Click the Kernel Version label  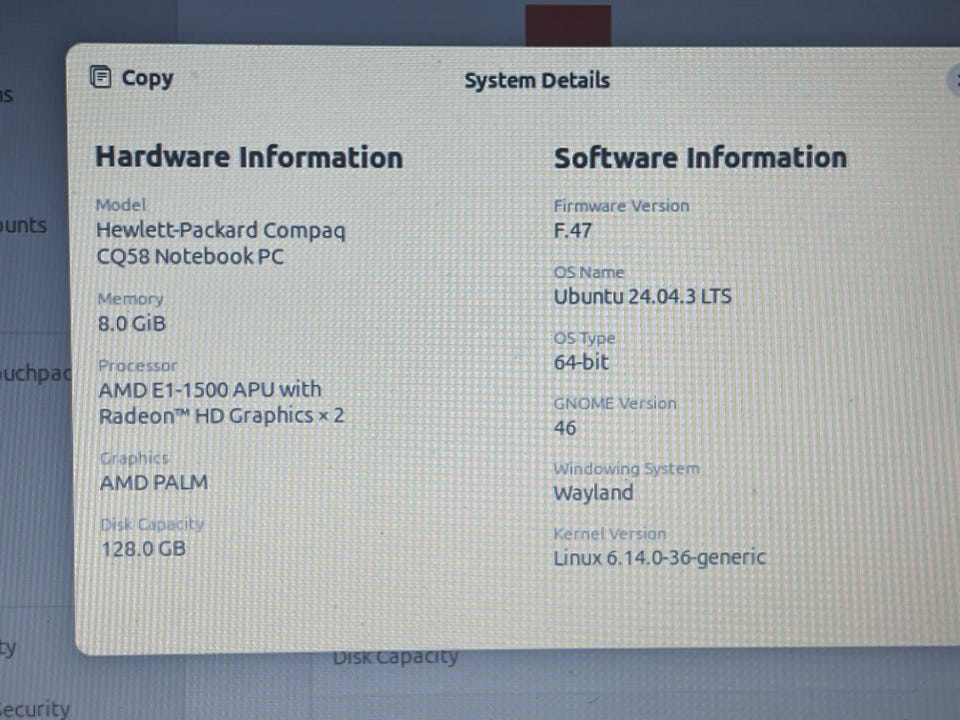[610, 534]
